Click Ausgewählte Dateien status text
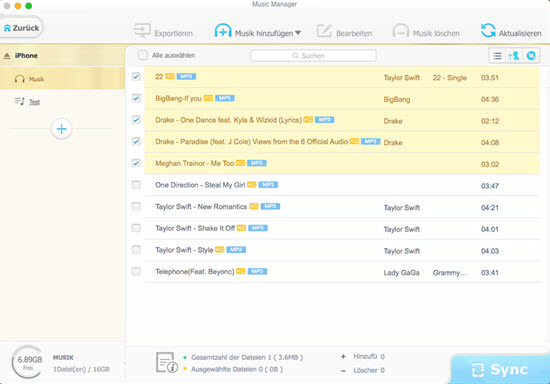The height and width of the screenshot is (384, 550). pyautogui.click(x=237, y=369)
